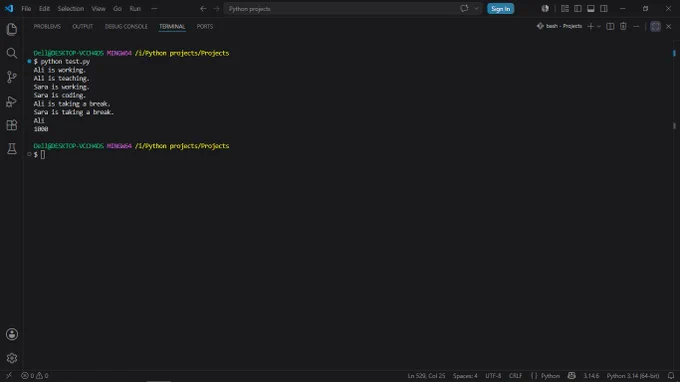Open notifications bell
This screenshot has width=680, height=382.
(x=671, y=375)
